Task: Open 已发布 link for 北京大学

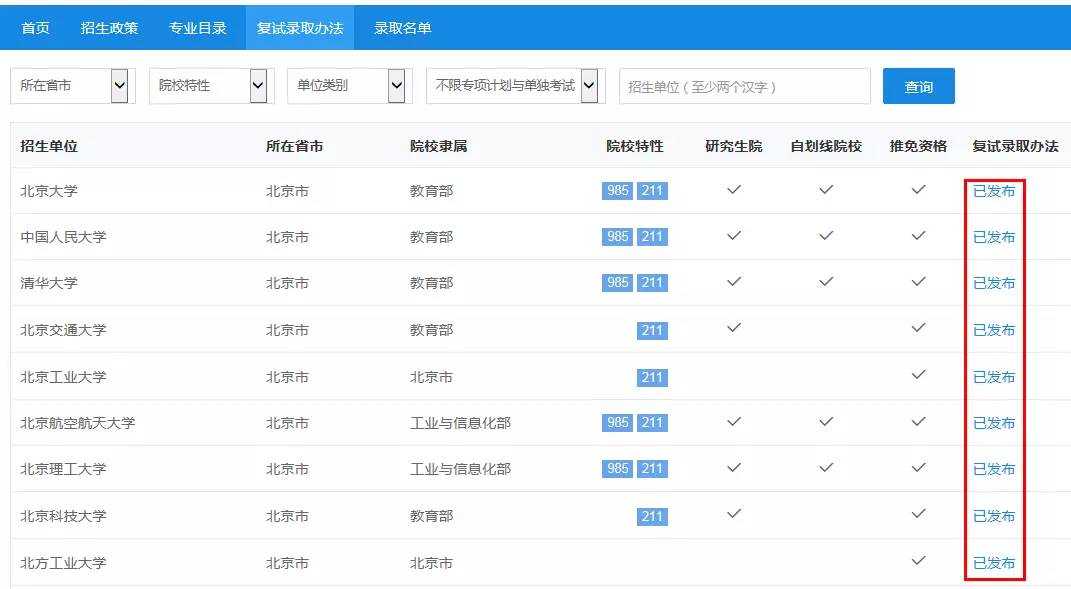Action: (994, 191)
